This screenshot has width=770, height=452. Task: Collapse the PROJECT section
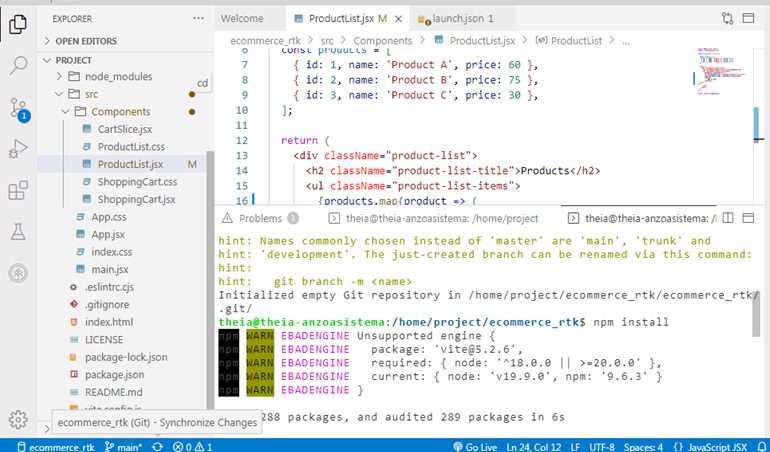(x=74, y=60)
